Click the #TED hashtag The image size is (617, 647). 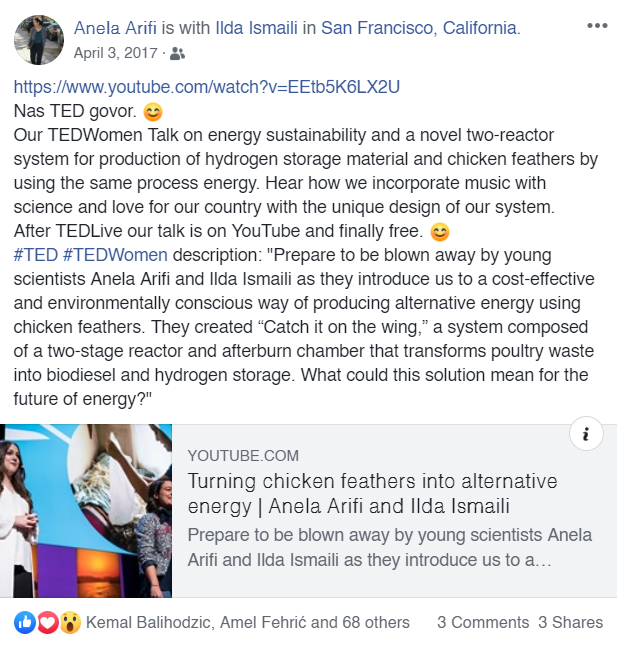click(35, 255)
